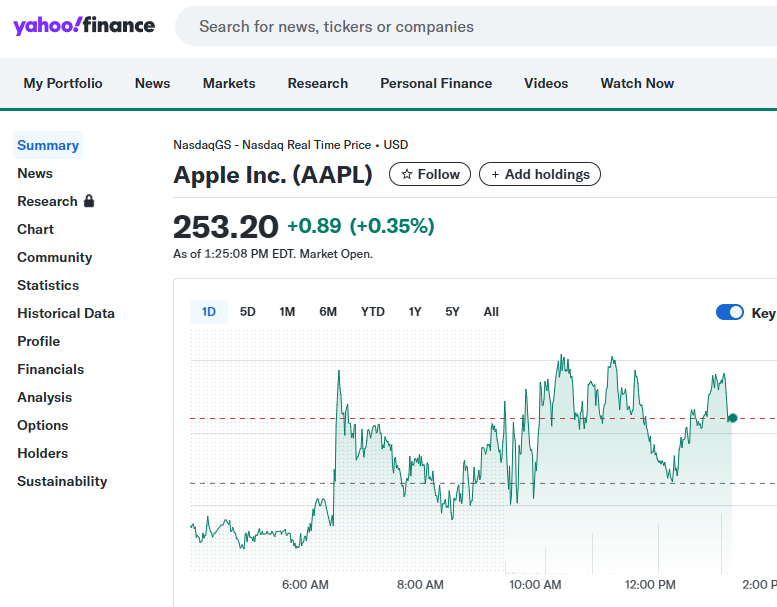Switch chart to 1M range
Viewport: 777px width, 607px height.
tap(287, 312)
